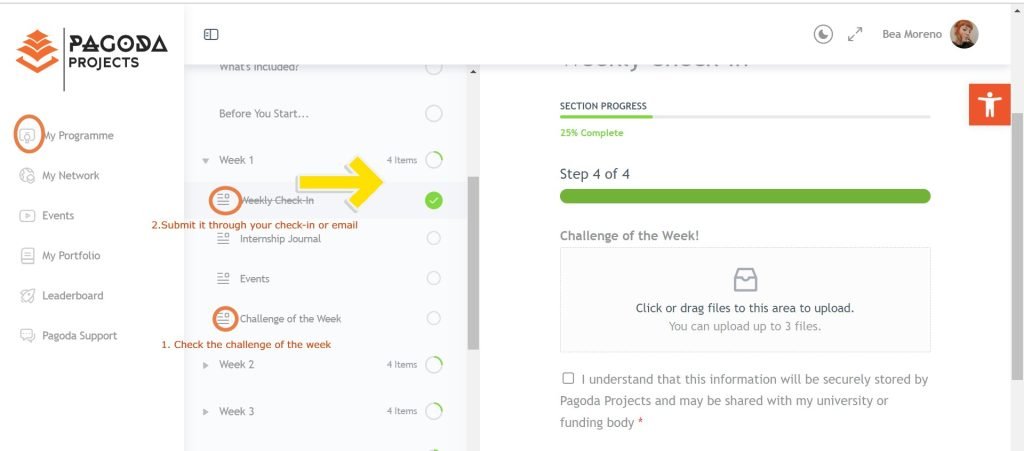The width and height of the screenshot is (1024, 451).
Task: Click the upload inbox tray icon
Action: click(x=745, y=280)
